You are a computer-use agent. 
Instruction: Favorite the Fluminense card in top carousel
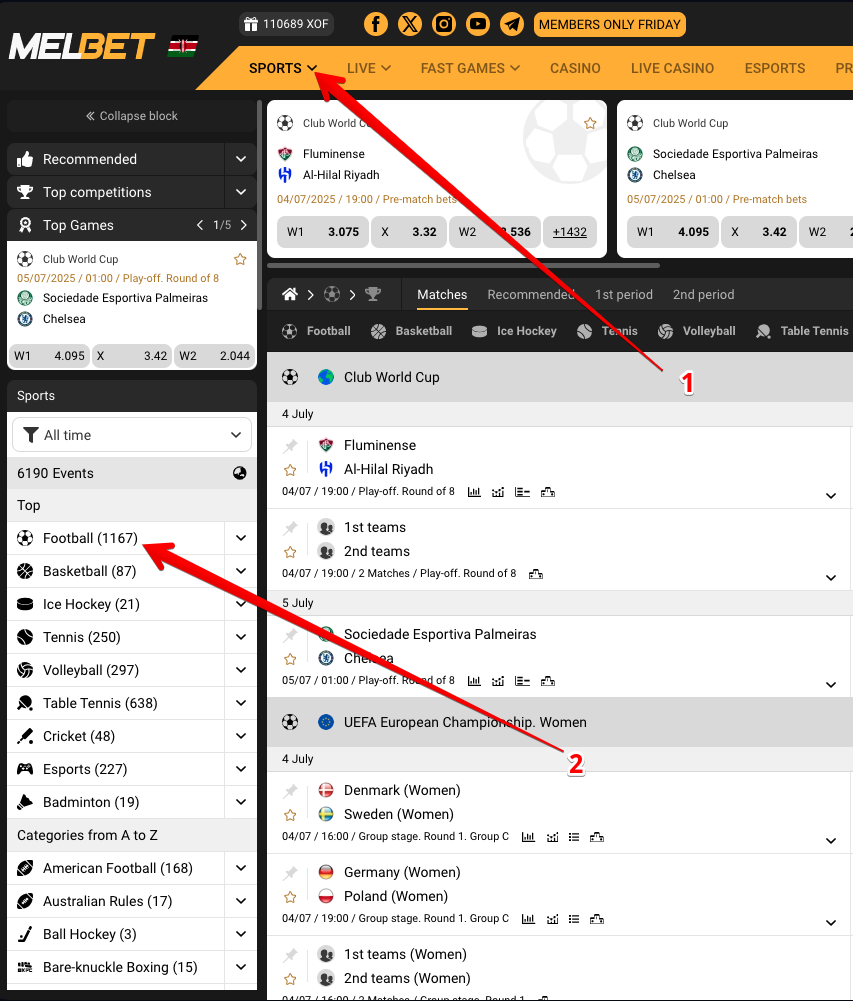click(x=590, y=123)
